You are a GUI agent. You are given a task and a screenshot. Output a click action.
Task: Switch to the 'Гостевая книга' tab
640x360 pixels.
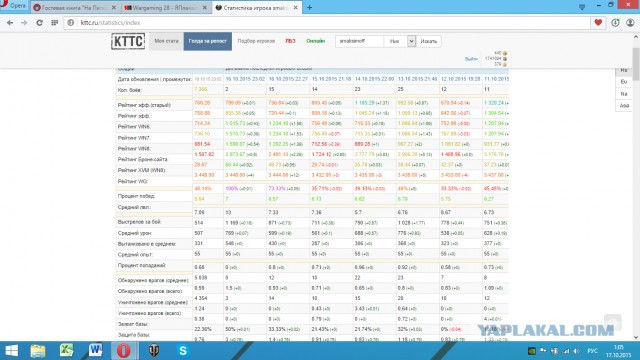74,7
